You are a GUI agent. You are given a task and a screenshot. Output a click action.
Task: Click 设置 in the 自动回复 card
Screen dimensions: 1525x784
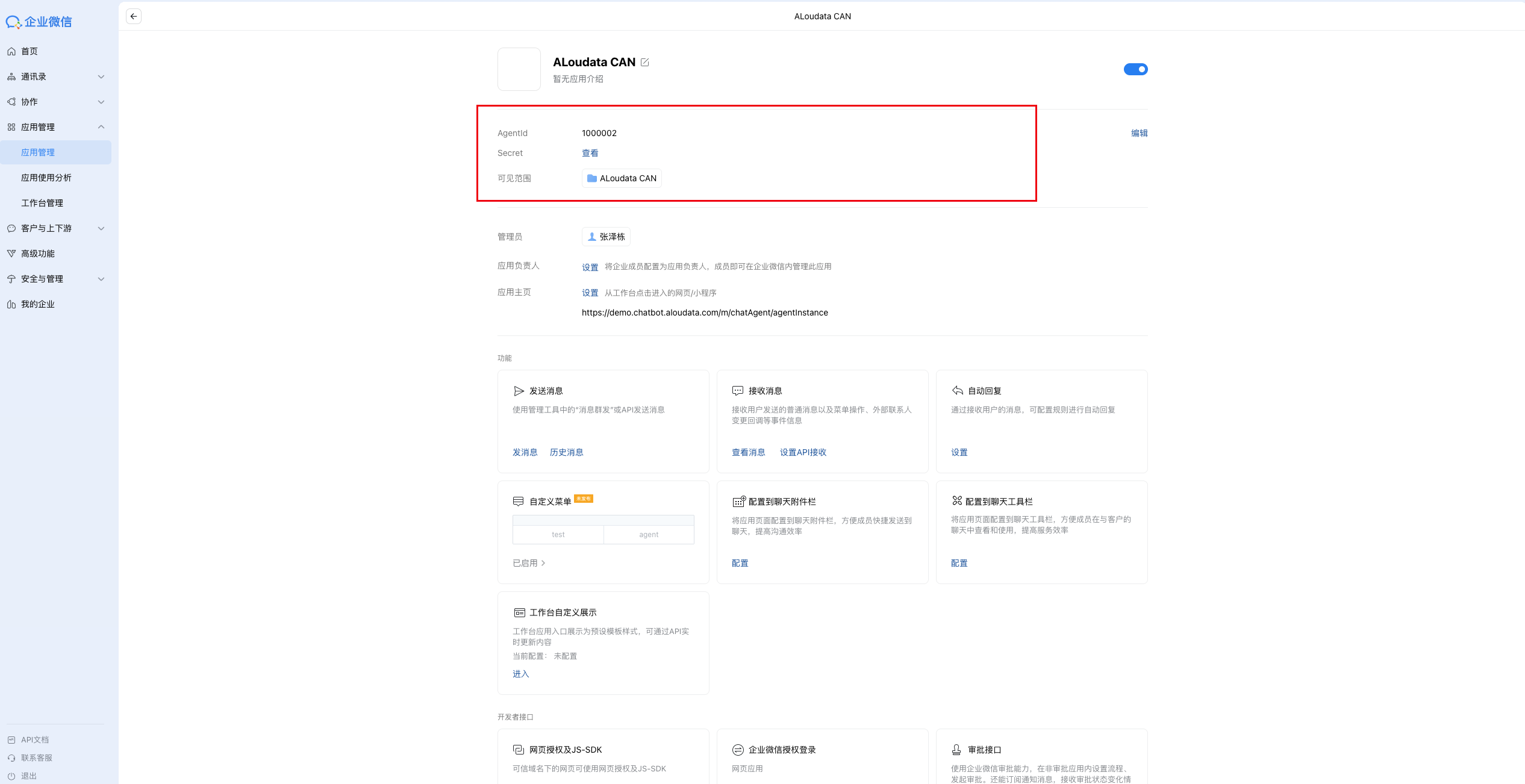point(959,452)
